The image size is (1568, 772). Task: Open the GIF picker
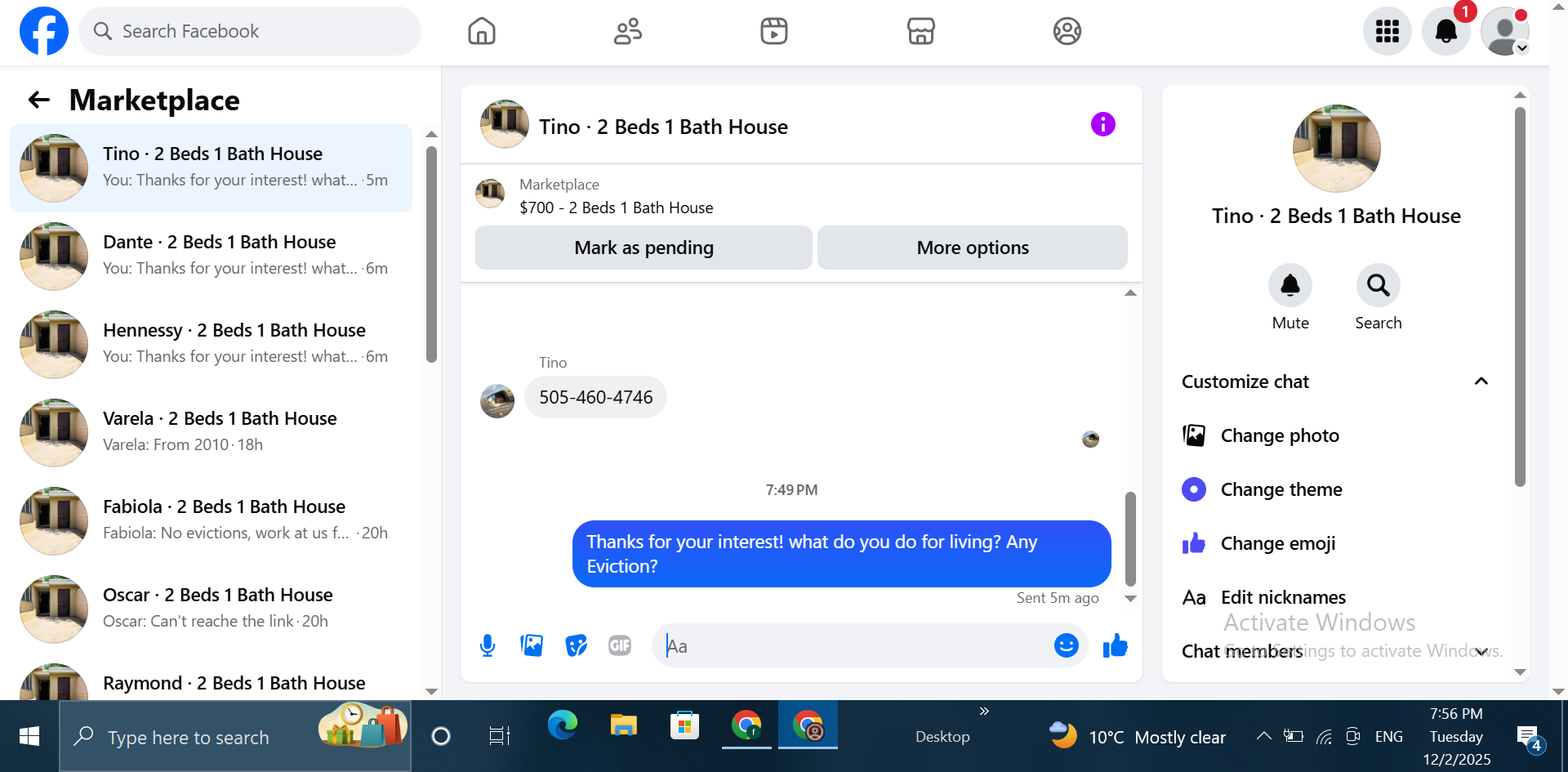point(620,645)
